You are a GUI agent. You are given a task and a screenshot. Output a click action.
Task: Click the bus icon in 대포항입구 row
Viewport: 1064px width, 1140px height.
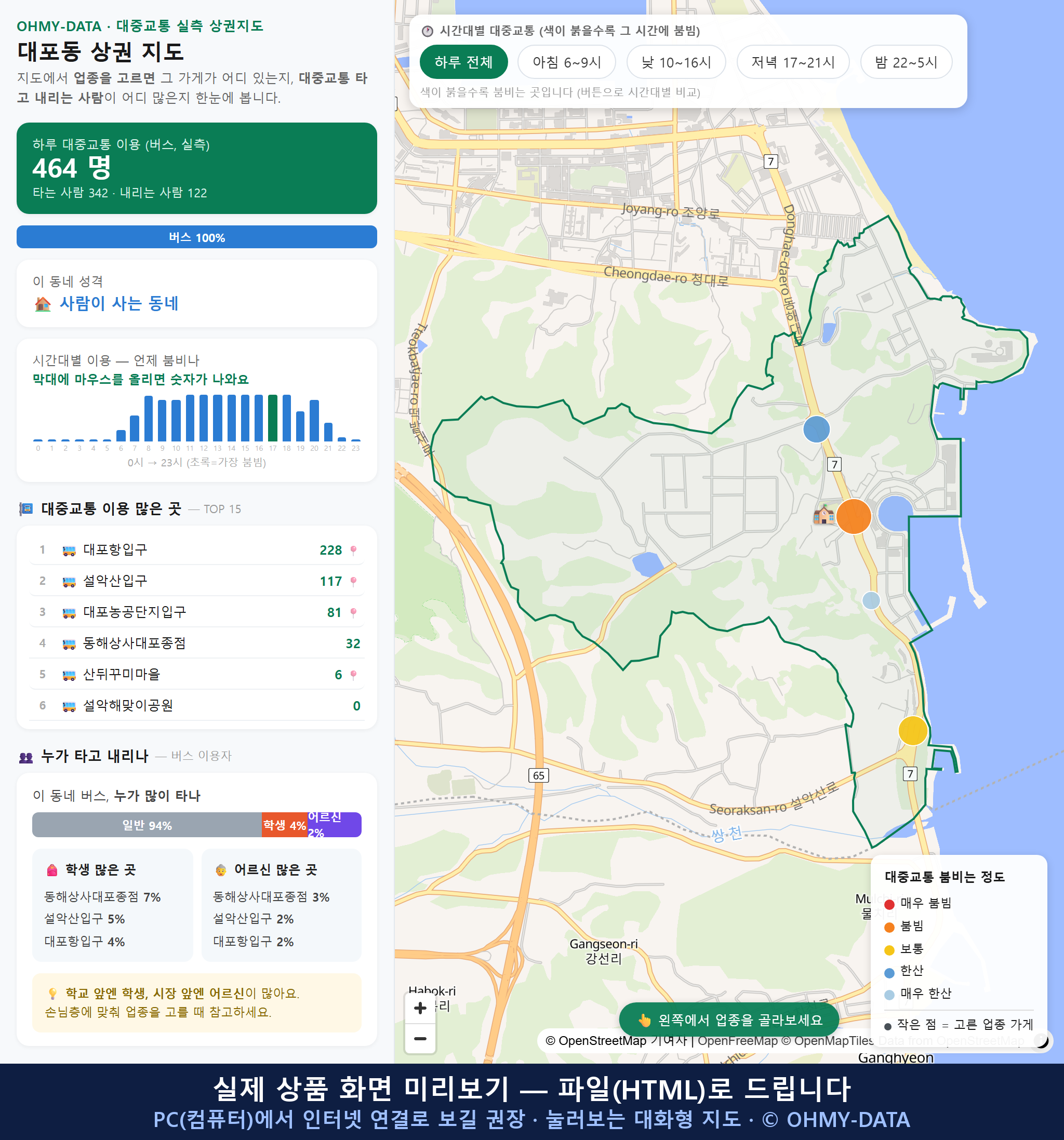pos(69,551)
